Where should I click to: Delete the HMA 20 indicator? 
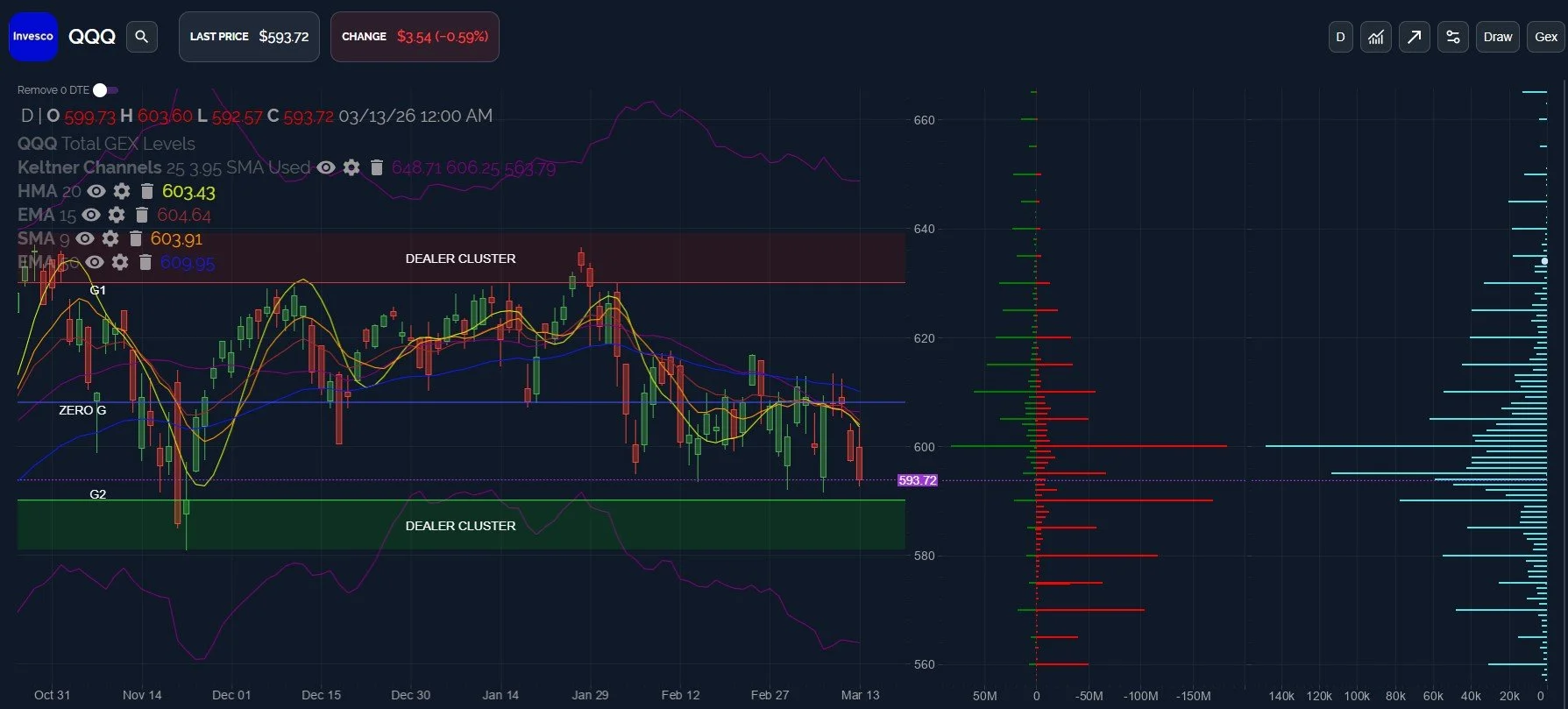(x=147, y=191)
